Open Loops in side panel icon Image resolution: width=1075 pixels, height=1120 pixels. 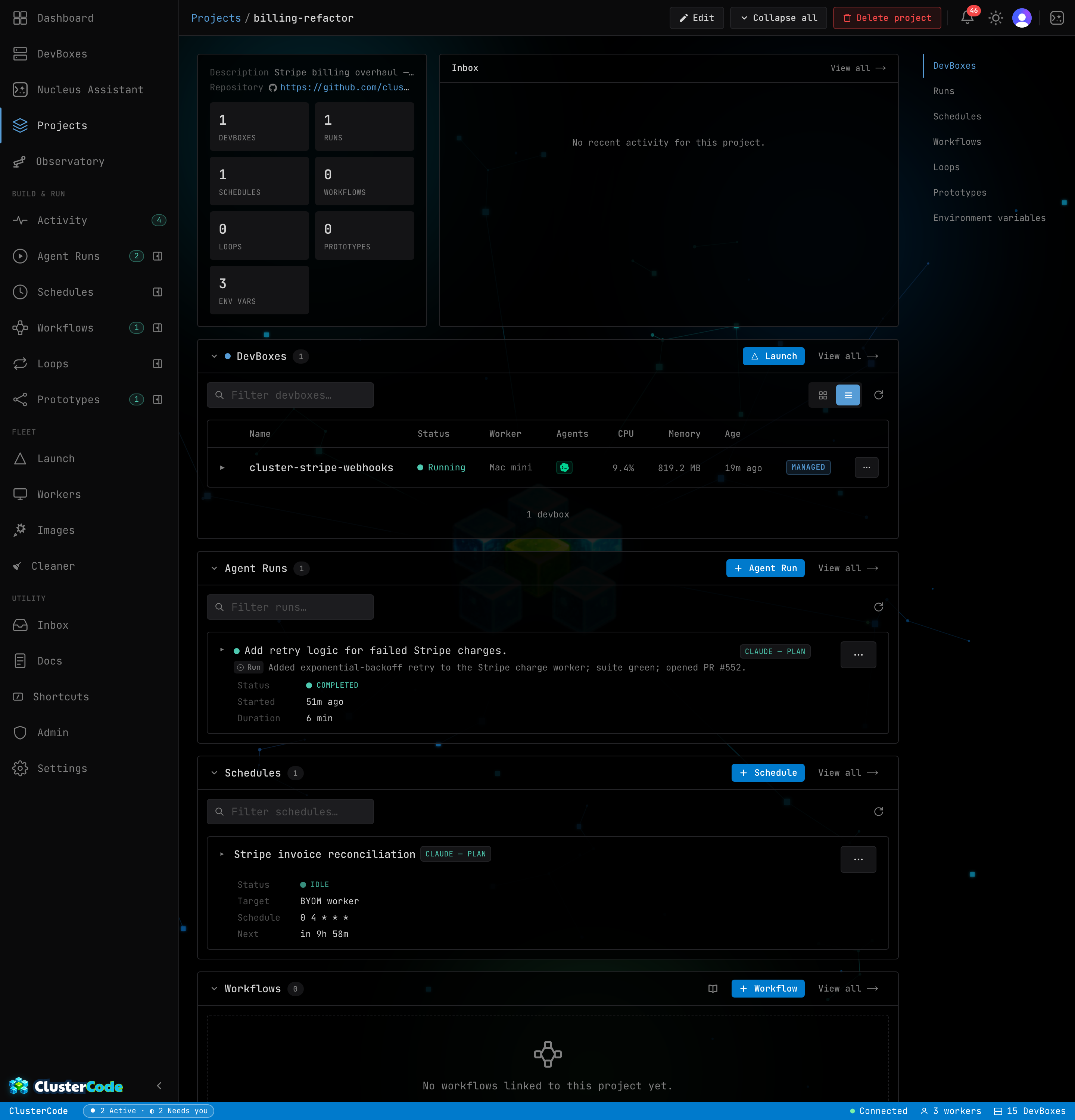[x=158, y=363]
